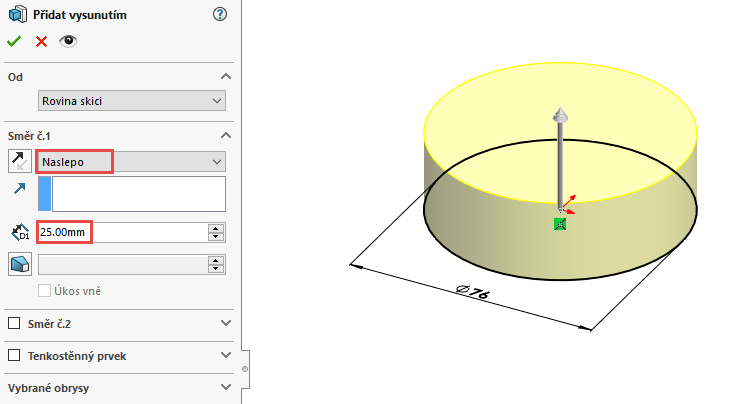This screenshot has width=750, height=404.
Task: Check the Úkos vně checkbox
Action: click(x=44, y=291)
